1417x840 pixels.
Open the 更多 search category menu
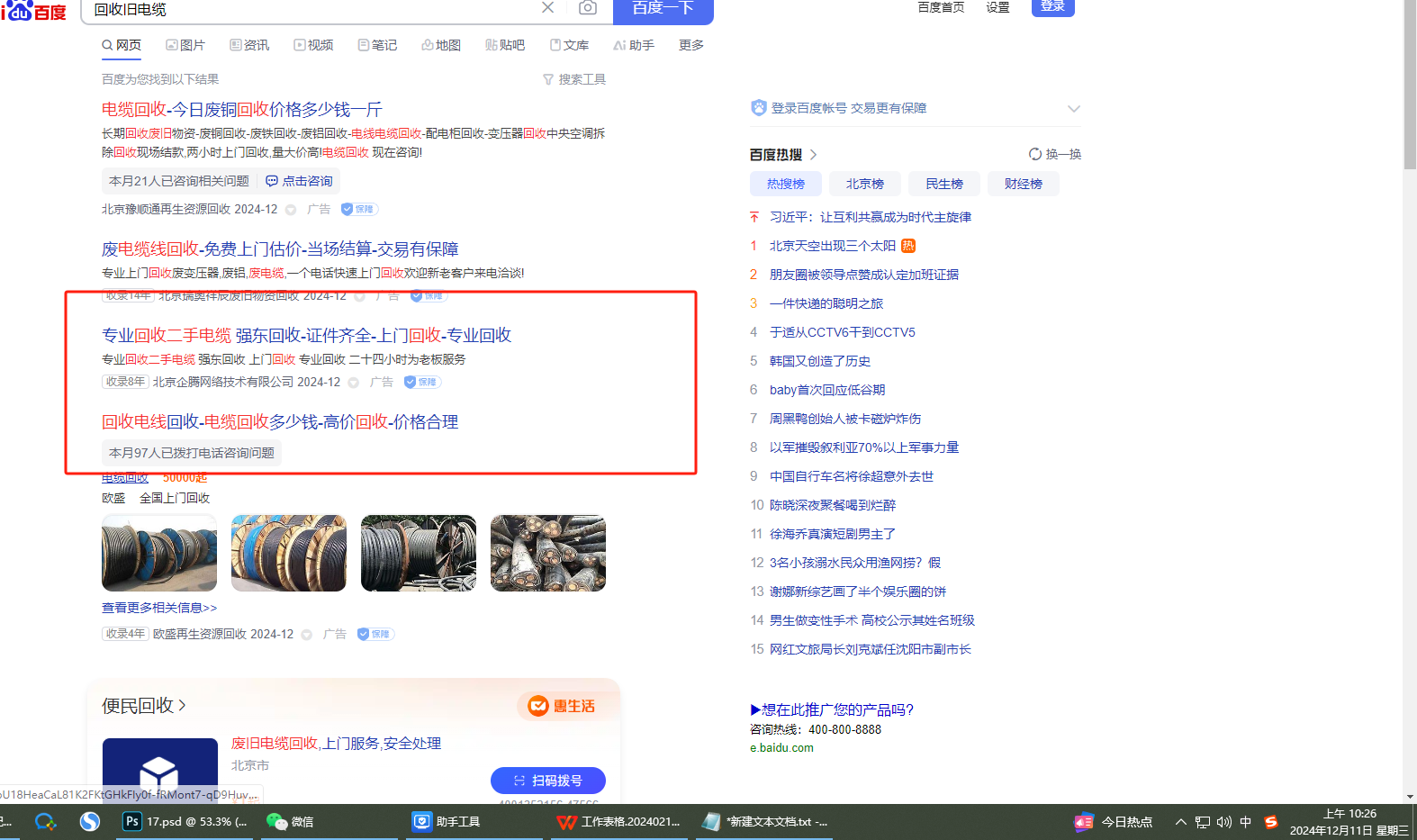click(690, 45)
